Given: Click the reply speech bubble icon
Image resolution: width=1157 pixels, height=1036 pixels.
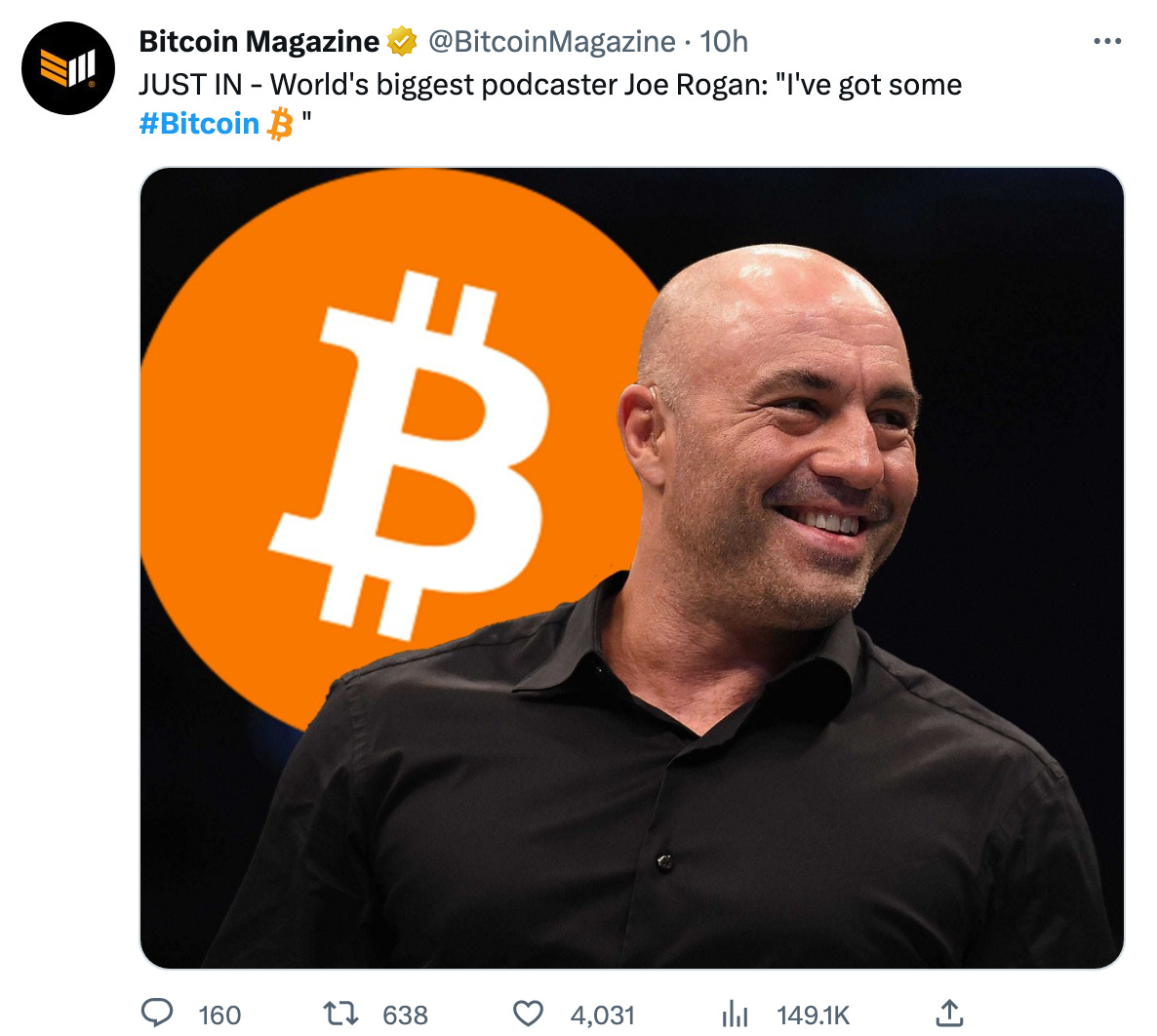Looking at the screenshot, I should click(x=156, y=1014).
